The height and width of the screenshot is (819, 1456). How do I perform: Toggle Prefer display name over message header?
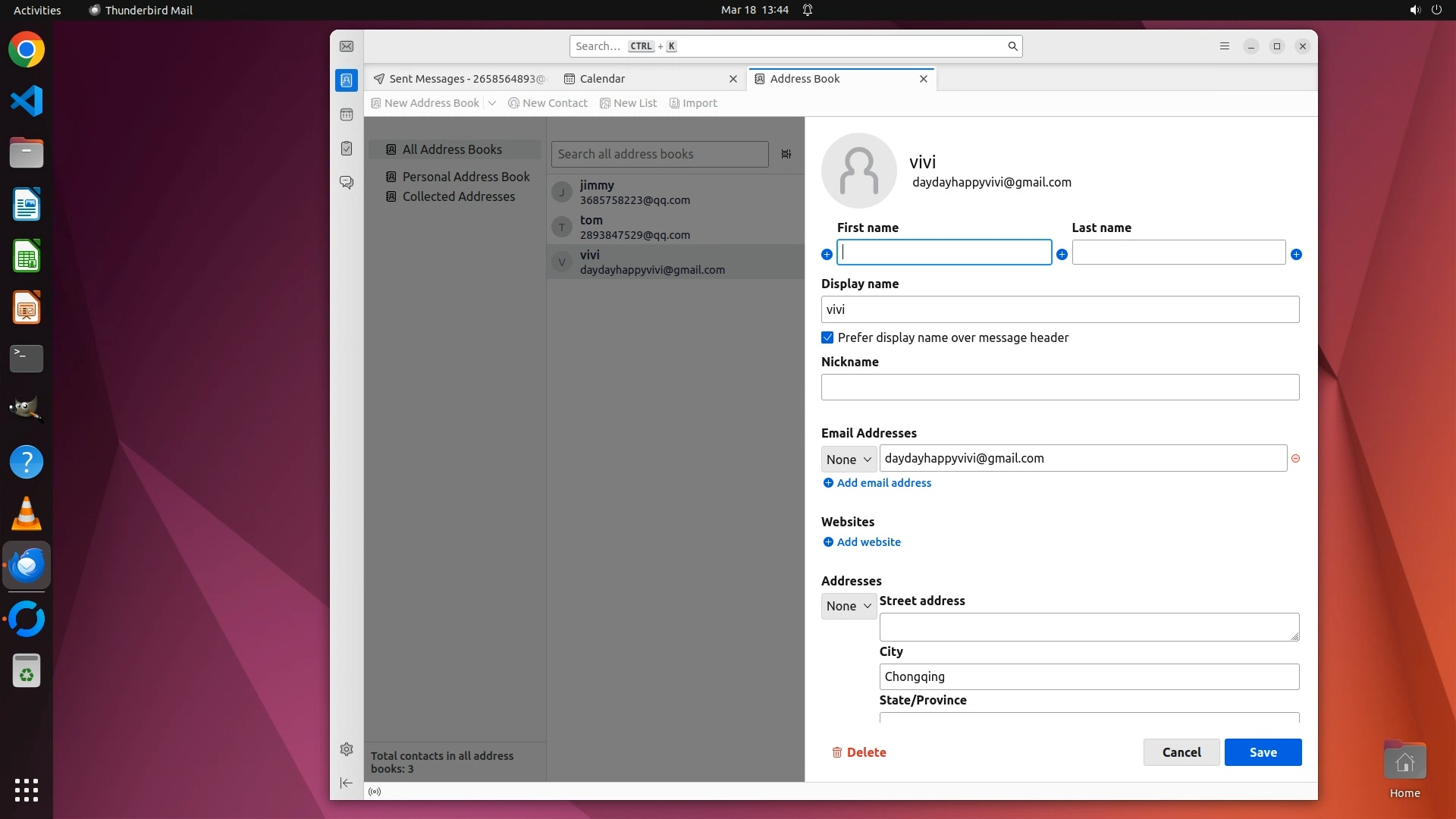[827, 337]
